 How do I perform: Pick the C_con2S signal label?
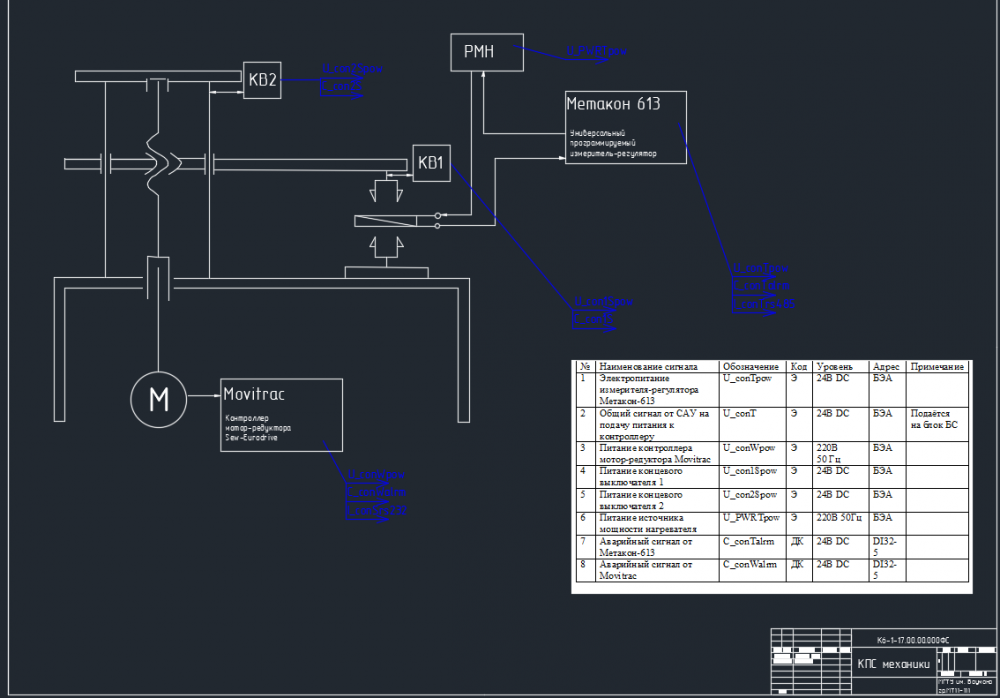[341, 85]
